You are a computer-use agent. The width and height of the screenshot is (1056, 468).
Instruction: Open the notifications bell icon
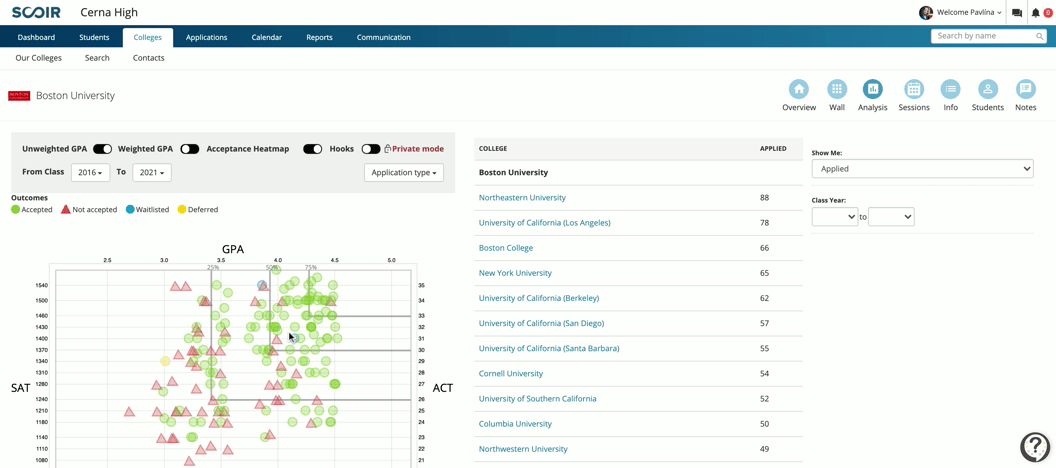1036,13
